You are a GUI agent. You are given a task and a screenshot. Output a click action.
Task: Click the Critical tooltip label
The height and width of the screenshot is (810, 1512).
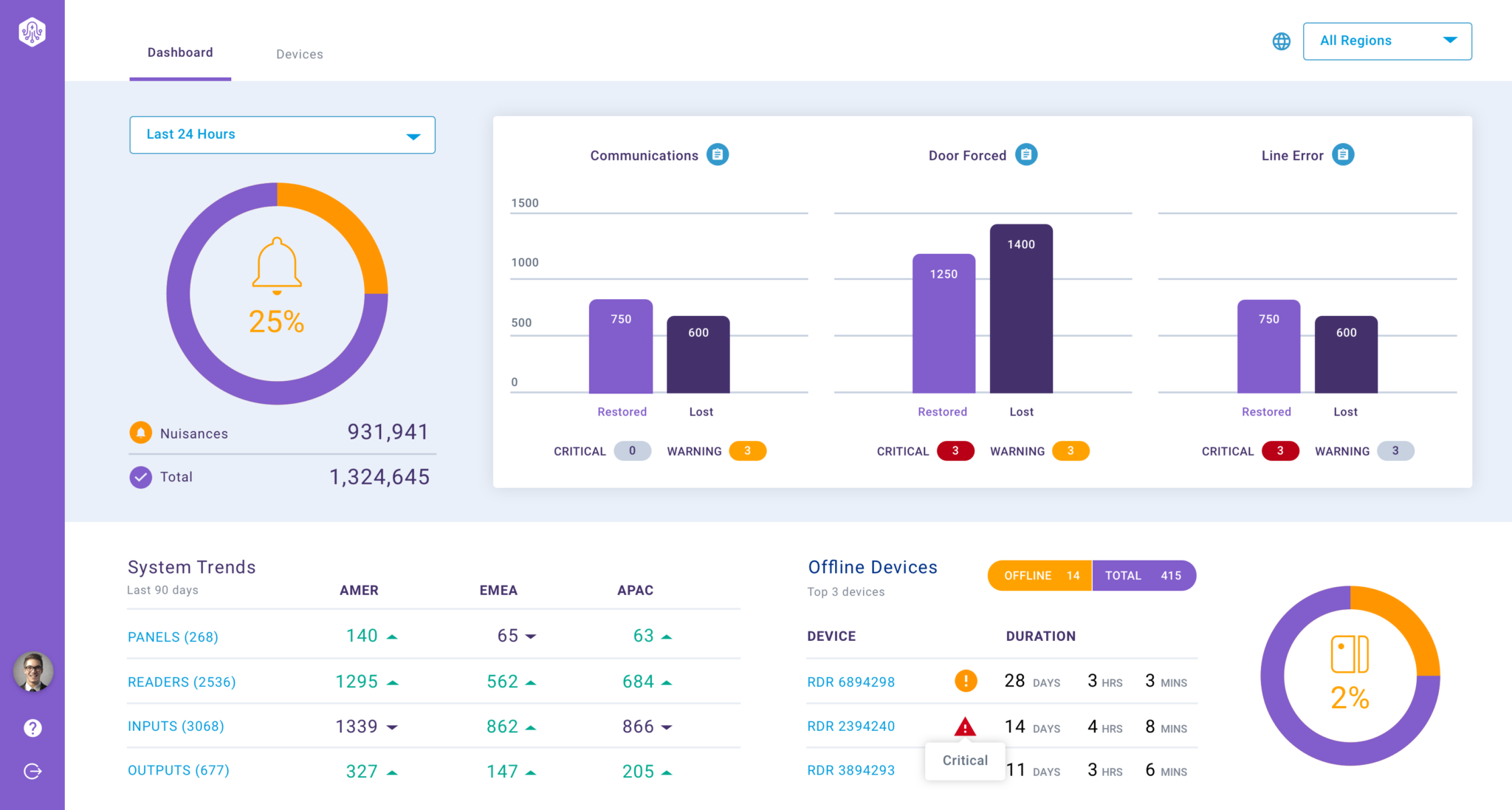coord(965,761)
